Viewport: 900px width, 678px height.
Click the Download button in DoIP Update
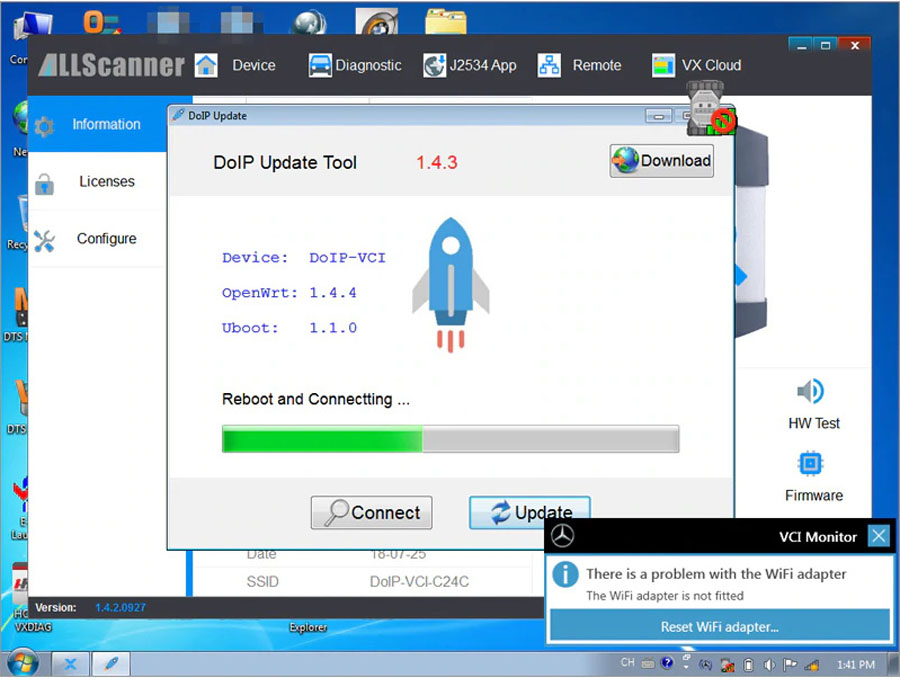pyautogui.click(x=662, y=161)
